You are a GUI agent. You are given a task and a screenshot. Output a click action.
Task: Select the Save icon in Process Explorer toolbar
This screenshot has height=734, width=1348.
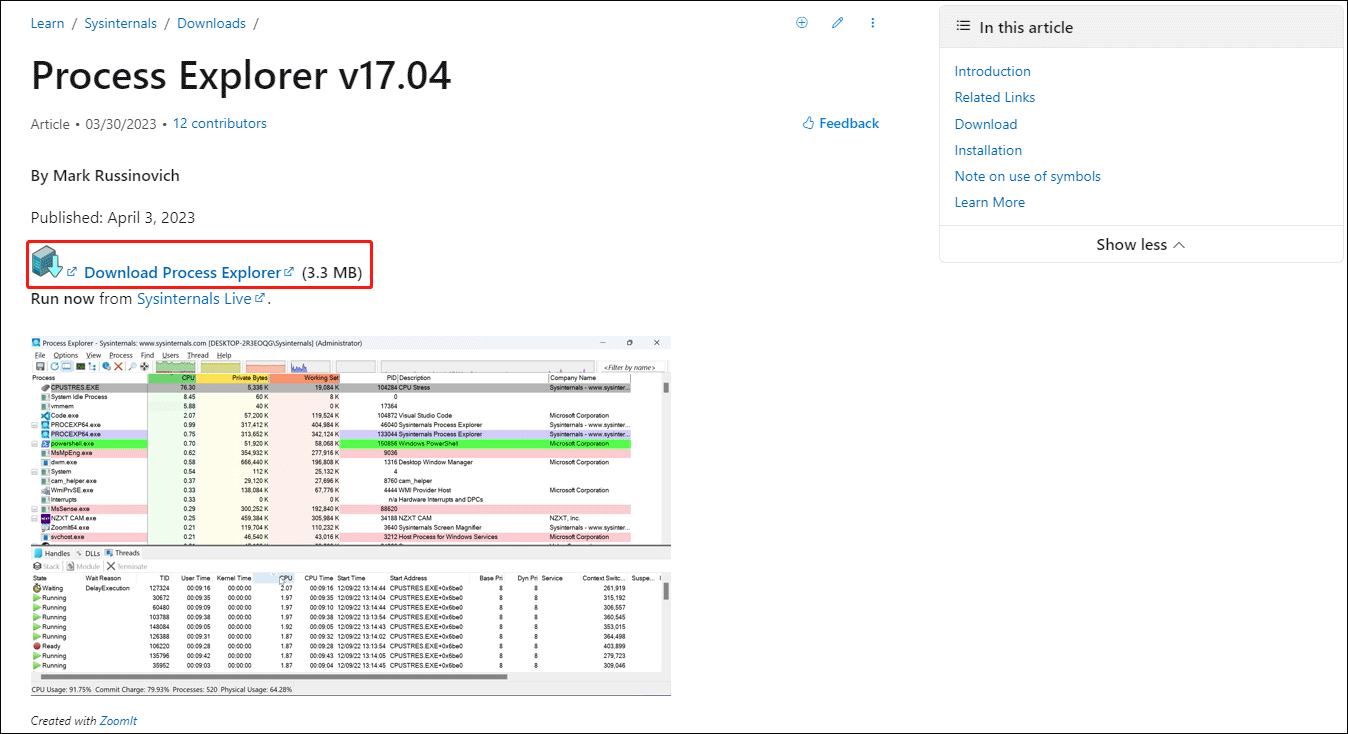(40, 366)
